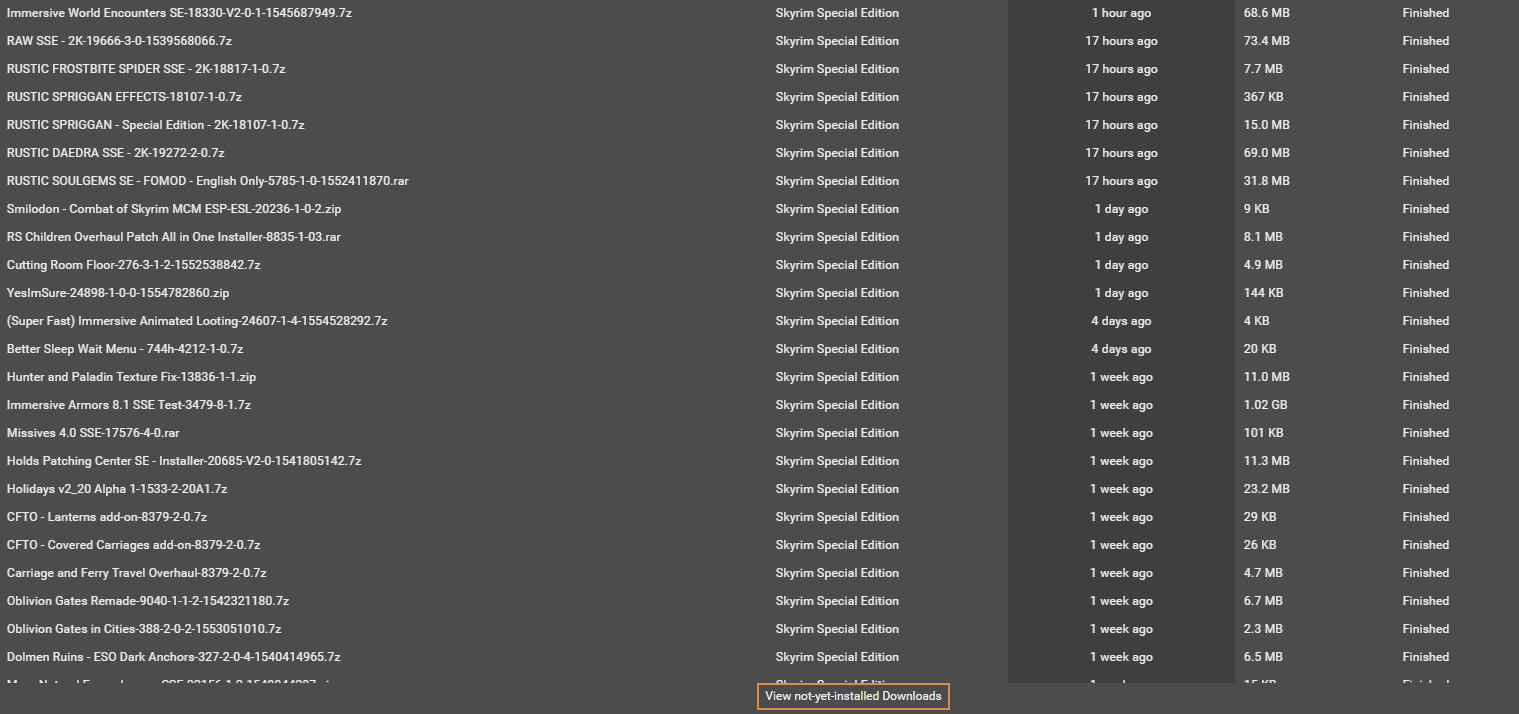This screenshot has width=1519, height=714.
Task: Select the Holidays v2_20 Alpha file
Action: [x=117, y=489]
